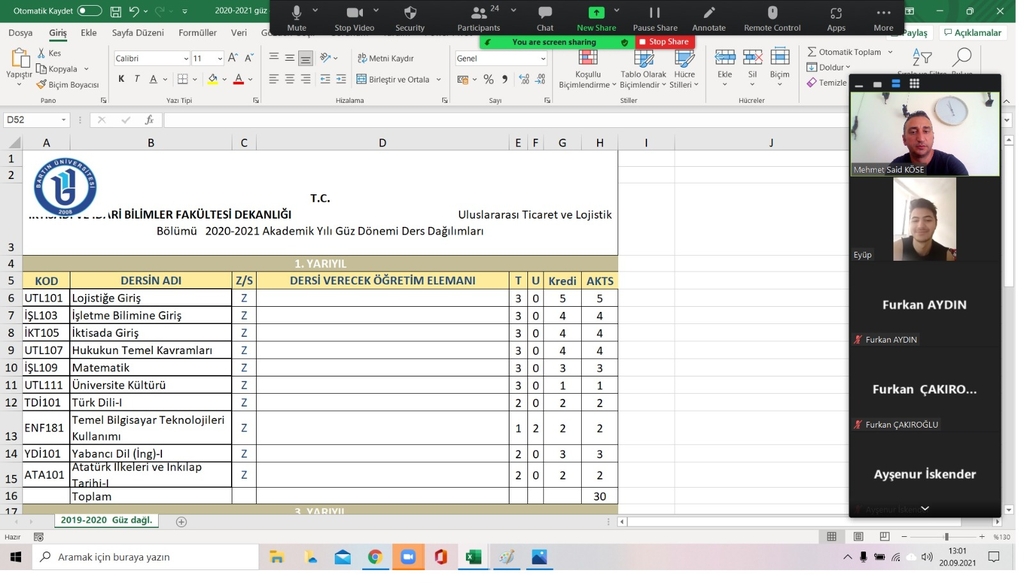Switch to Page Layout view icon

point(858,536)
